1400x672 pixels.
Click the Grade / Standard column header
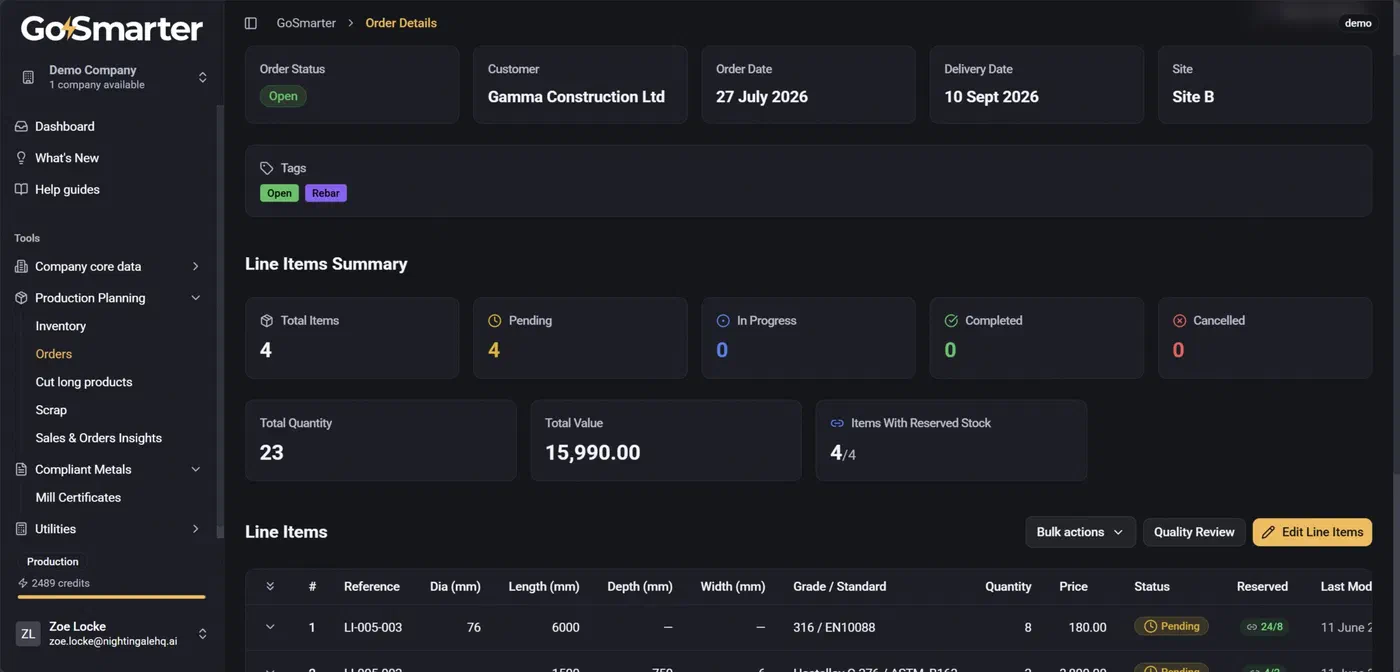pos(840,587)
